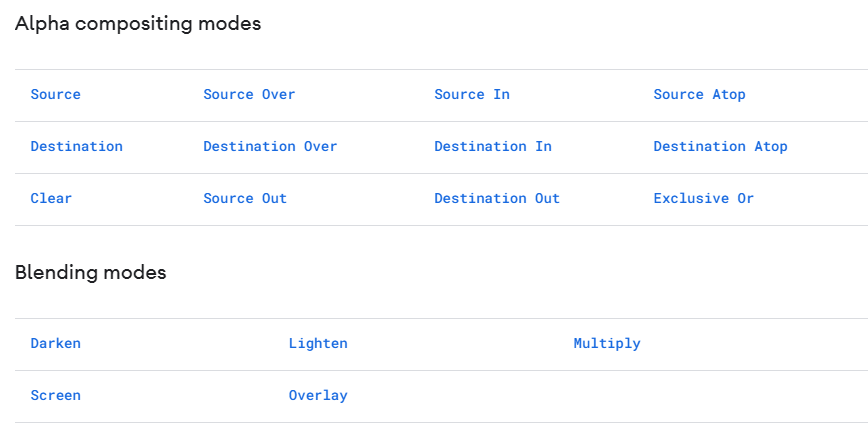Click the Destination Over link
The height and width of the screenshot is (440, 868).
coord(270,147)
